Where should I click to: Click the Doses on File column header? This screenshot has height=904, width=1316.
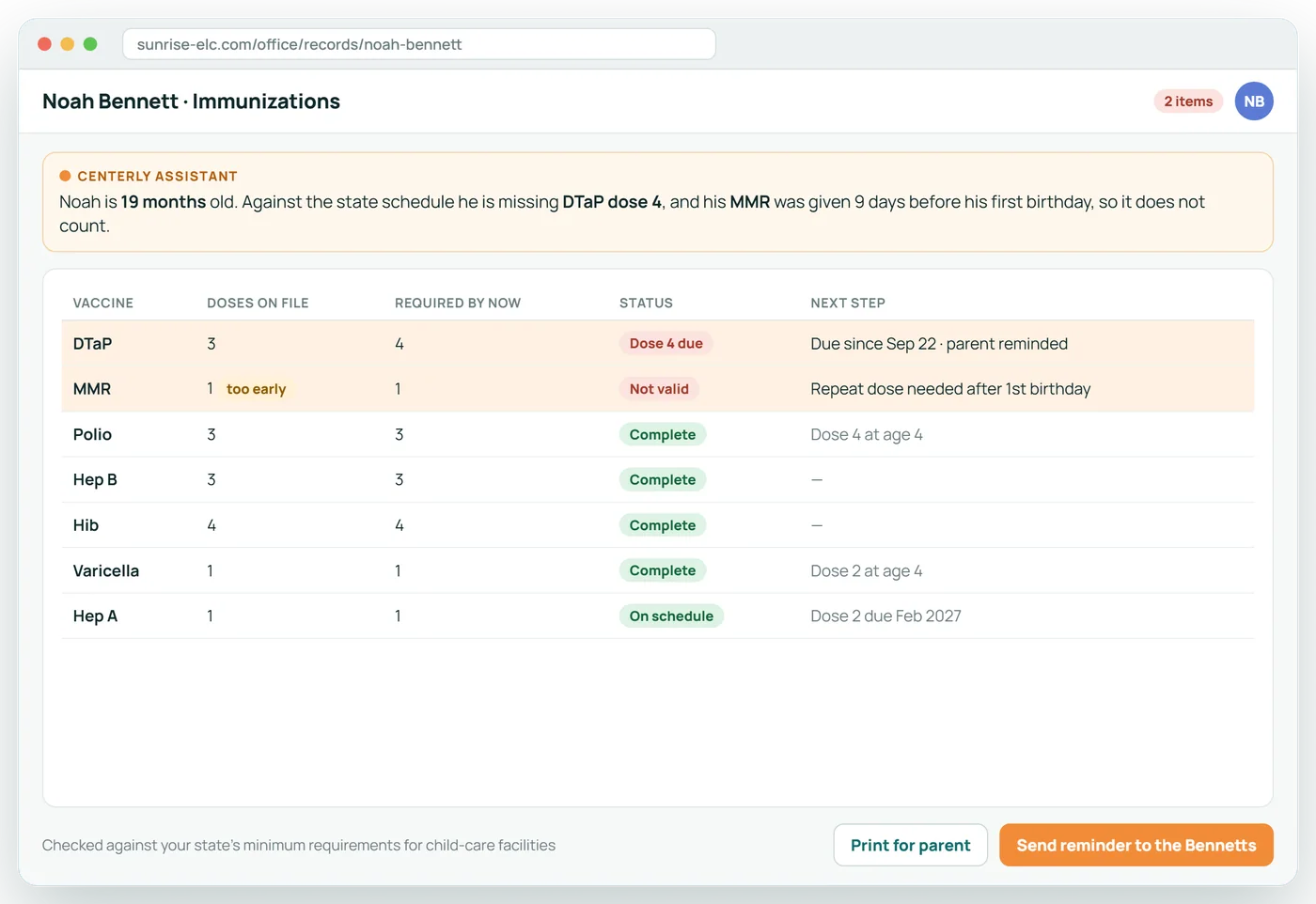click(x=258, y=303)
